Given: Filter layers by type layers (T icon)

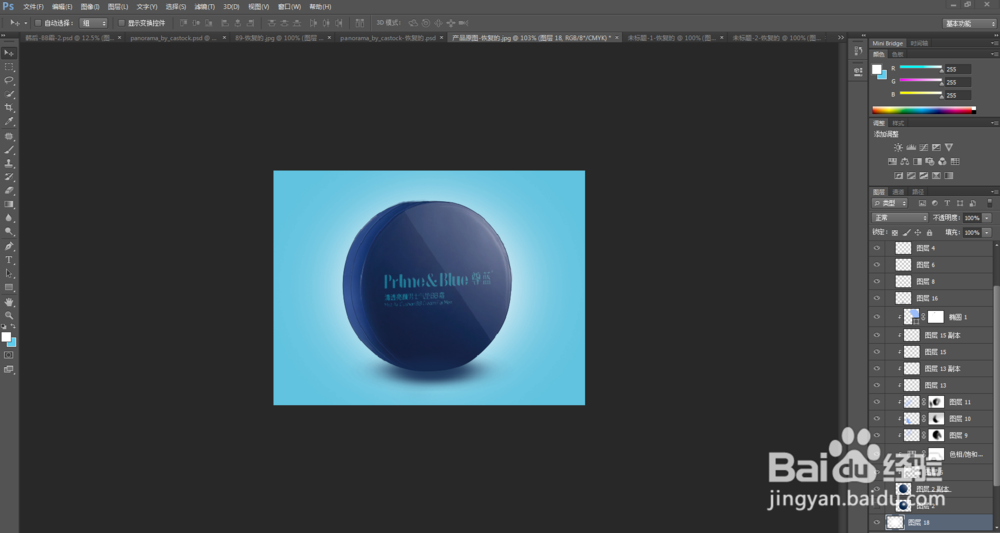Looking at the screenshot, I should tap(947, 203).
